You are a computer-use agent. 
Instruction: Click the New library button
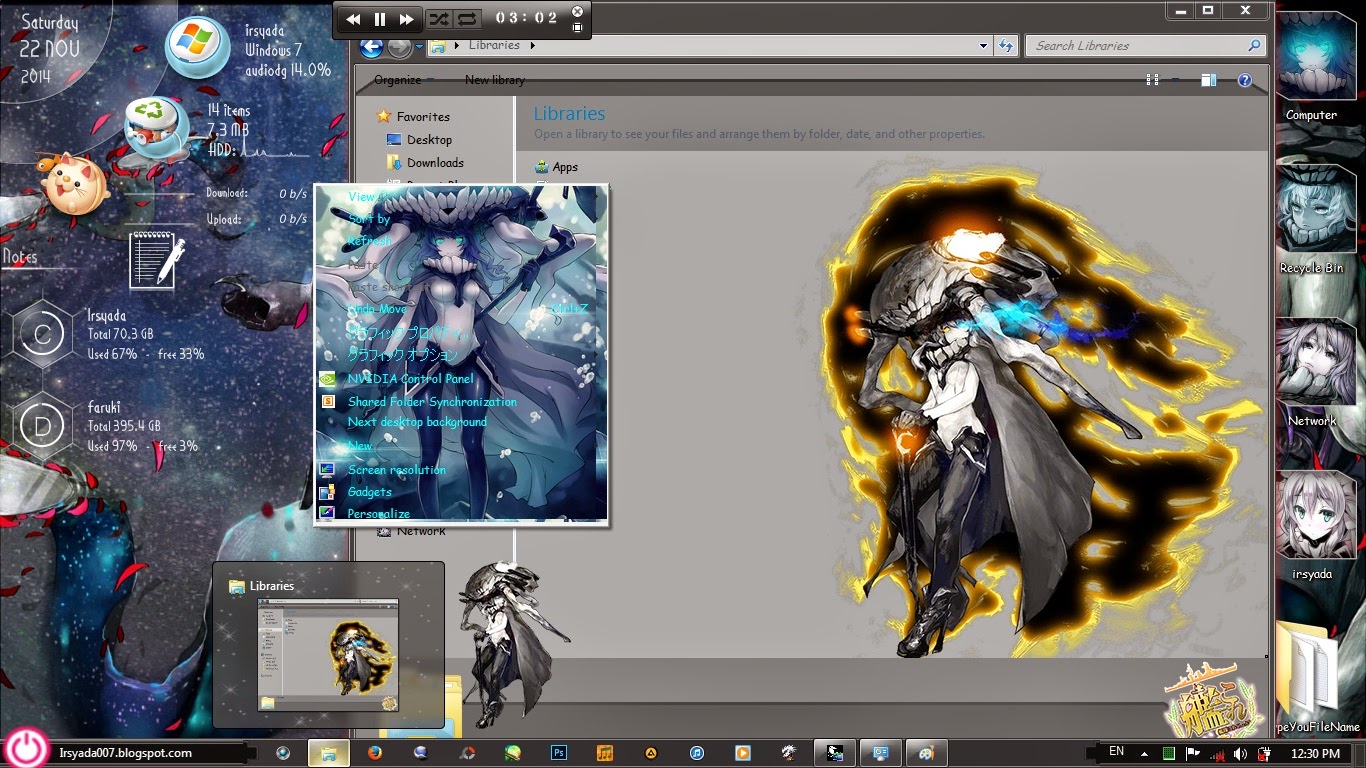click(x=494, y=80)
